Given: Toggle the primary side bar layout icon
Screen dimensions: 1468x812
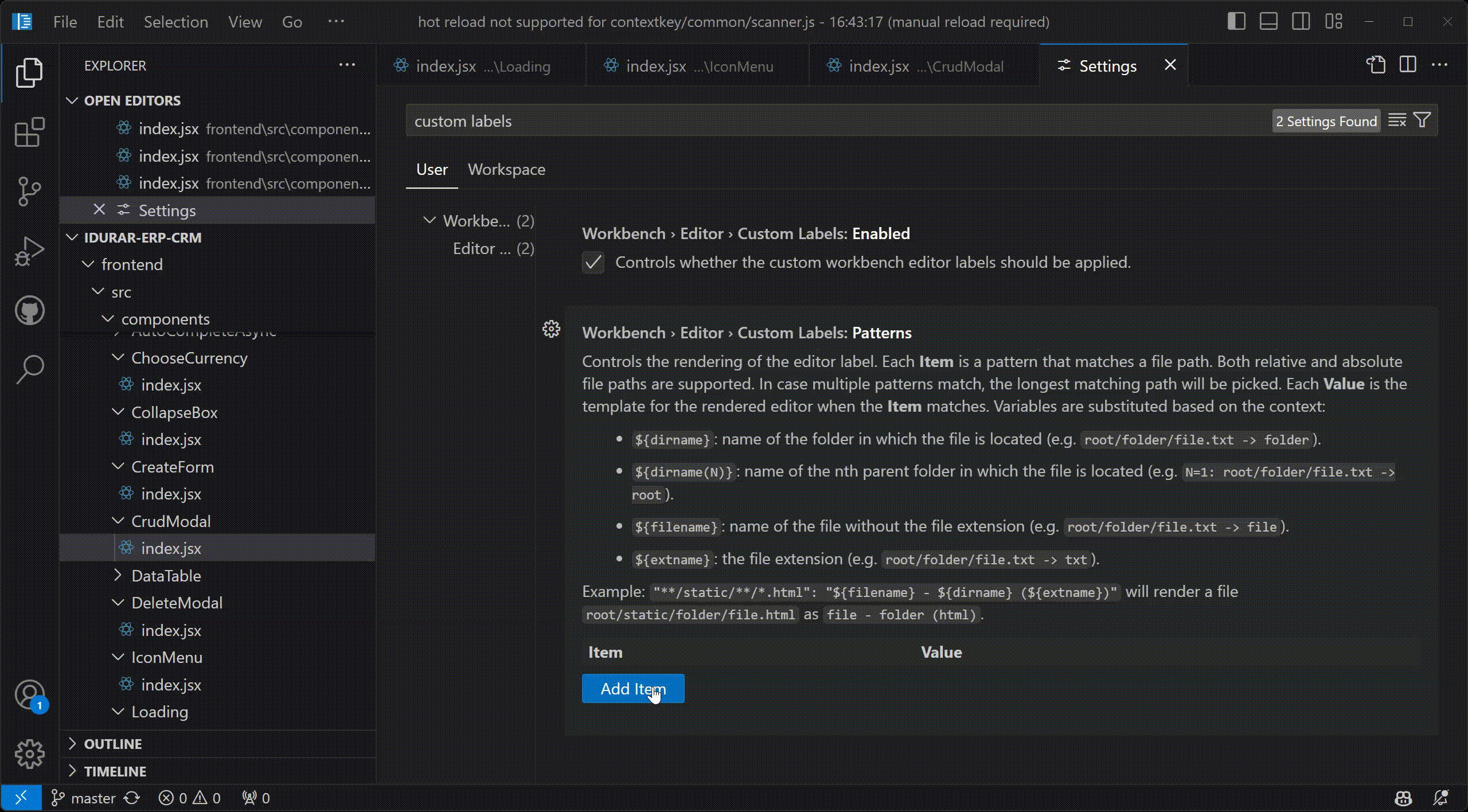Looking at the screenshot, I should (x=1236, y=22).
